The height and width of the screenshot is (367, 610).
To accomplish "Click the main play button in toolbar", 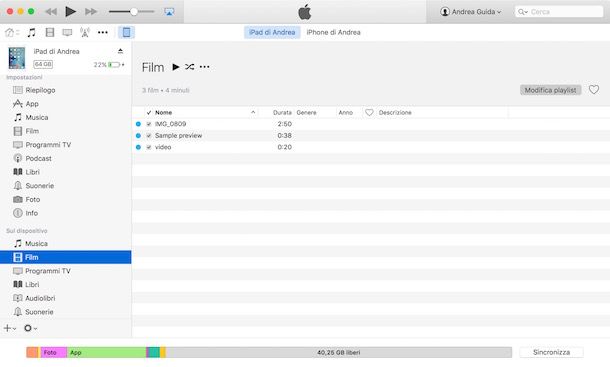I will click(70, 12).
